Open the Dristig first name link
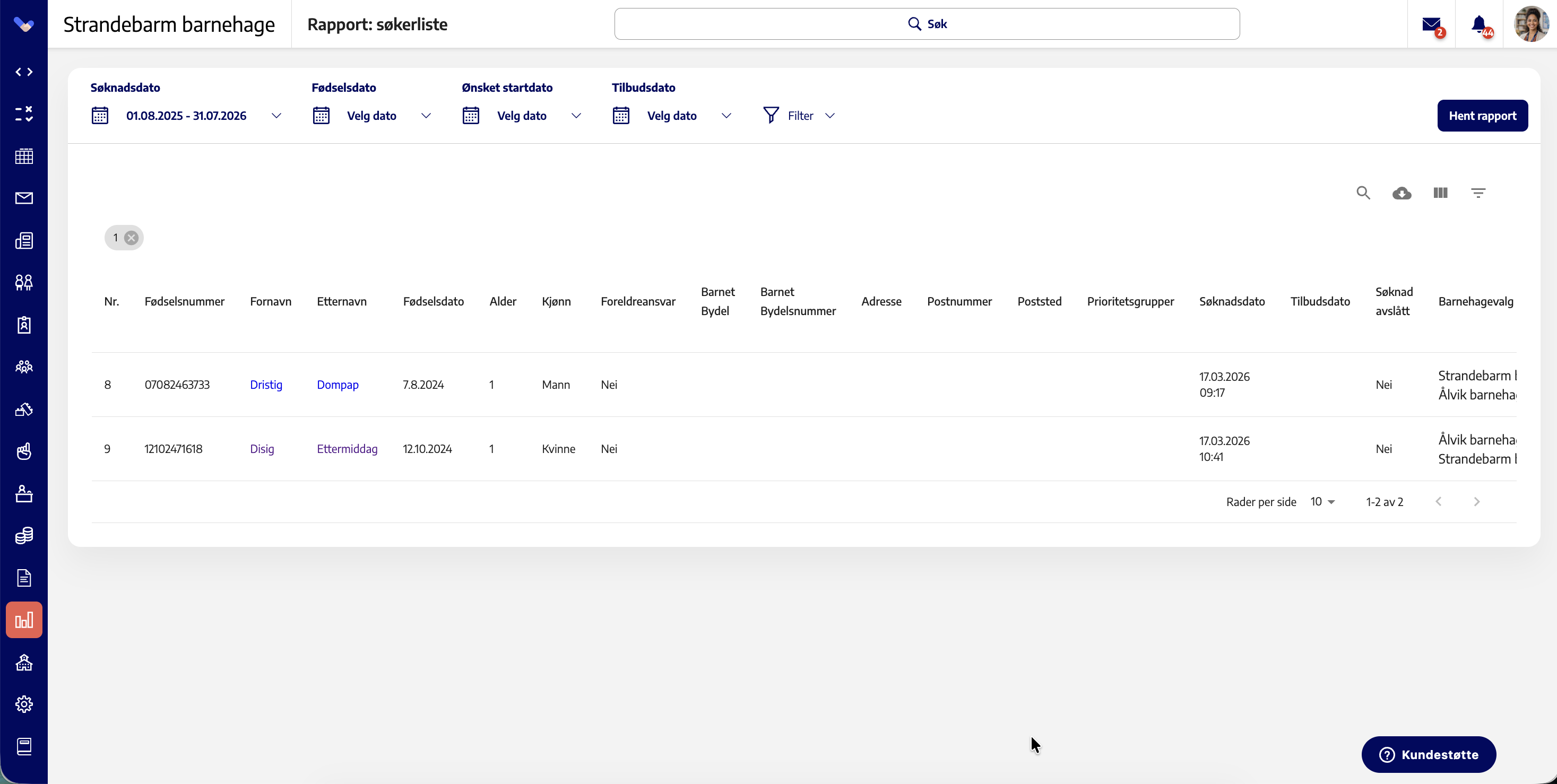 tap(266, 385)
